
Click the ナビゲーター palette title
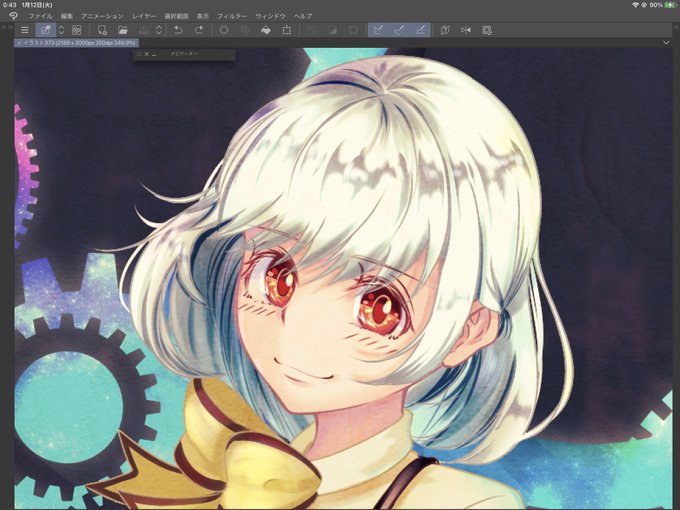184,54
